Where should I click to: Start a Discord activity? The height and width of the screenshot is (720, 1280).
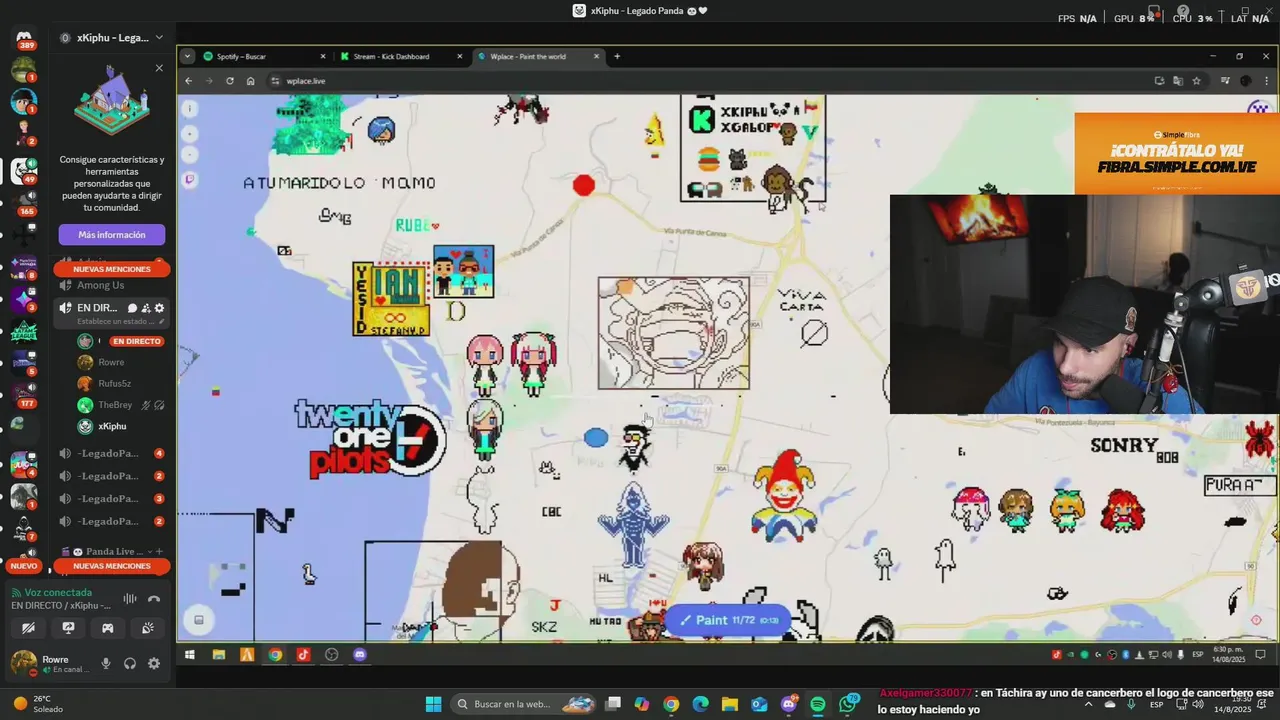pos(107,628)
